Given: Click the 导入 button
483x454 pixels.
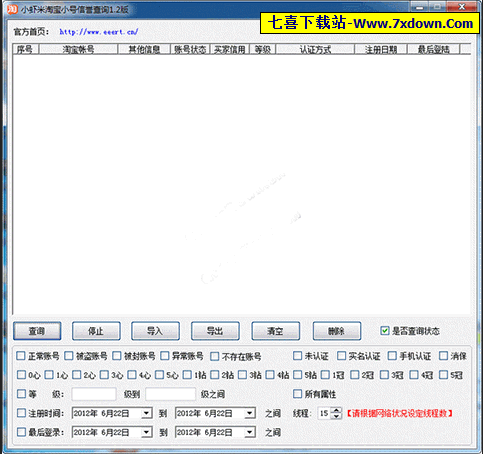Looking at the screenshot, I should (155, 331).
